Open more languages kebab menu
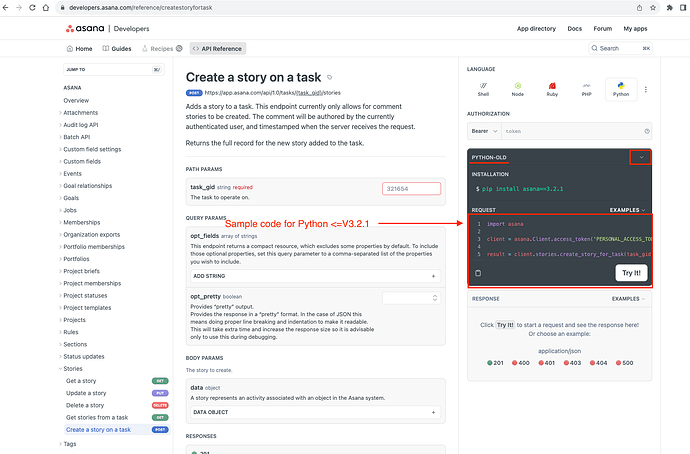This screenshot has width=690, height=454. coord(646,89)
